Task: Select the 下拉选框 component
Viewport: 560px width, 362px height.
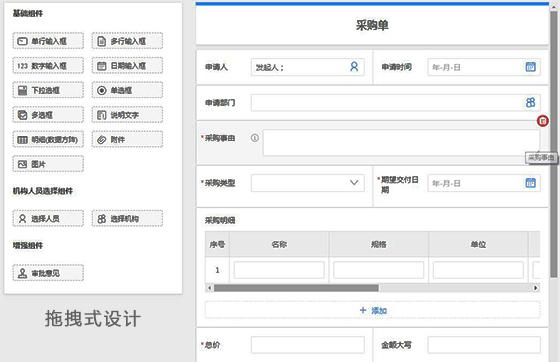Action: 48,90
